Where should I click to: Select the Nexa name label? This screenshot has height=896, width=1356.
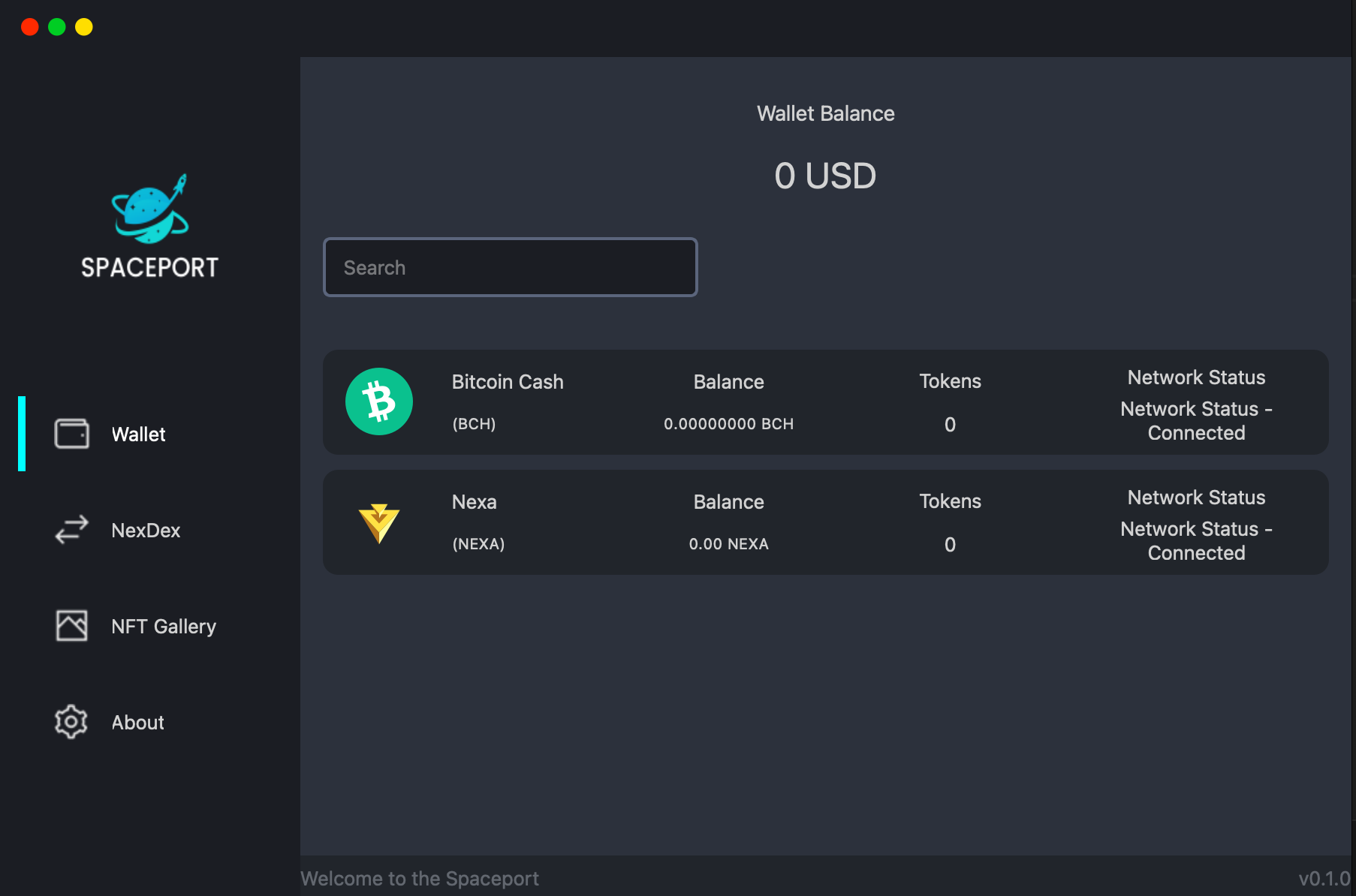[x=475, y=502]
